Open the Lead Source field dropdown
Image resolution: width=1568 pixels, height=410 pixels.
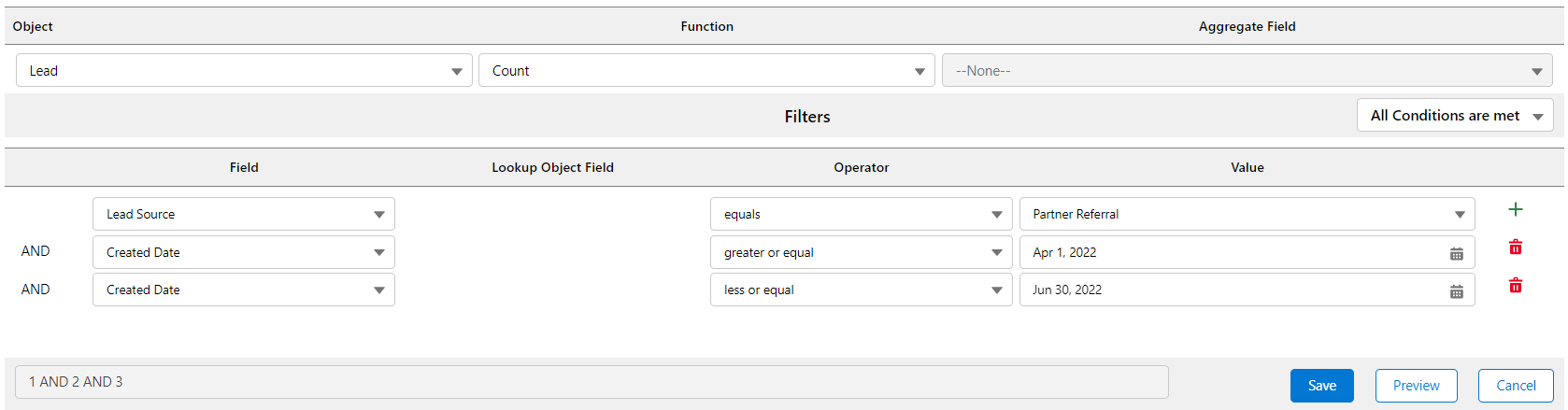(244, 215)
